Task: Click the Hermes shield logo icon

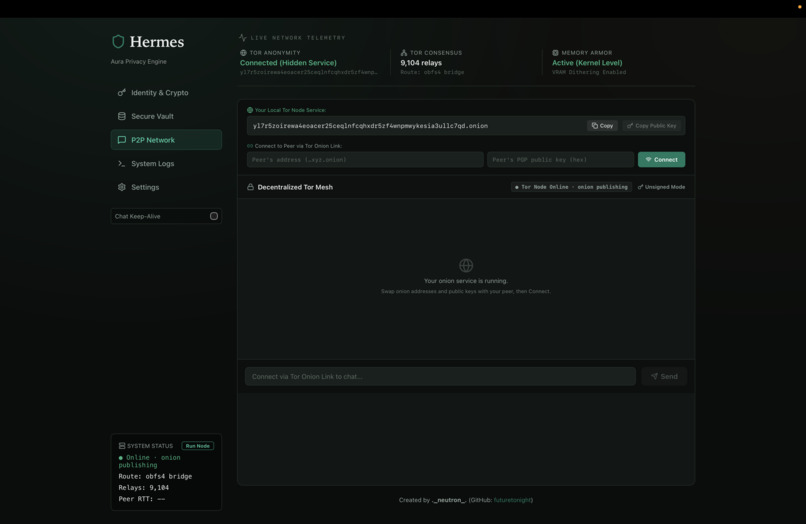Action: point(118,42)
